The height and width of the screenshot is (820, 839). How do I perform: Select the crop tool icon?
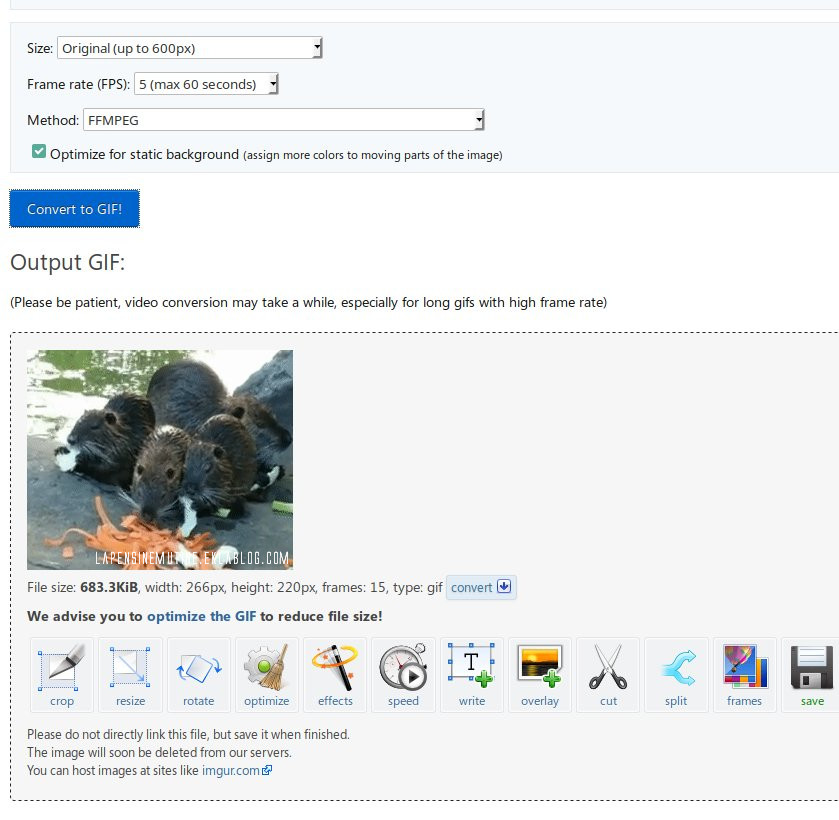(x=62, y=674)
